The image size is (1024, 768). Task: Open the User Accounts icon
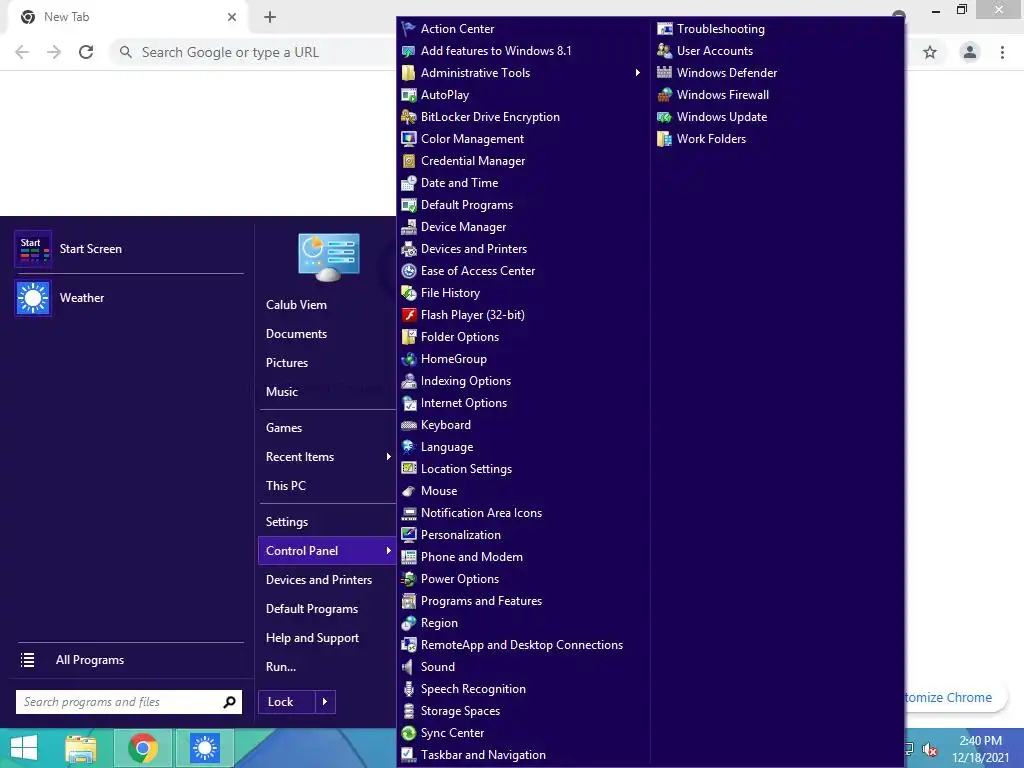point(664,51)
